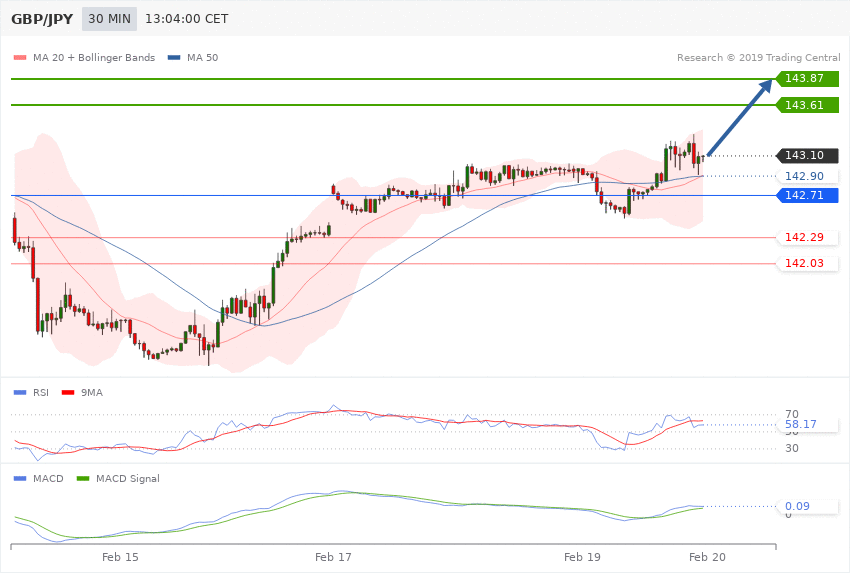850x576 pixels.
Task: Click the Research © 2019 Trading Central credit
Action: coord(758,57)
